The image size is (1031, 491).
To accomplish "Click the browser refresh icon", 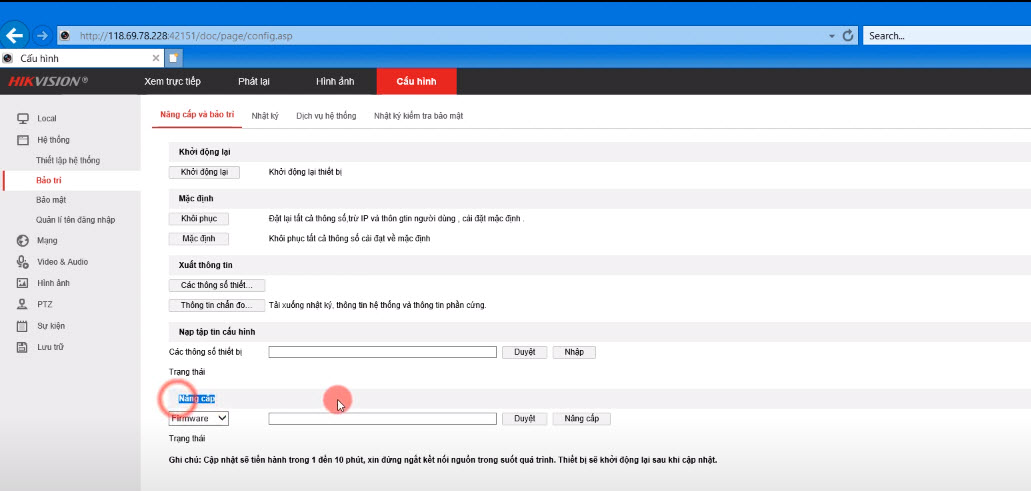I will pyautogui.click(x=848, y=35).
